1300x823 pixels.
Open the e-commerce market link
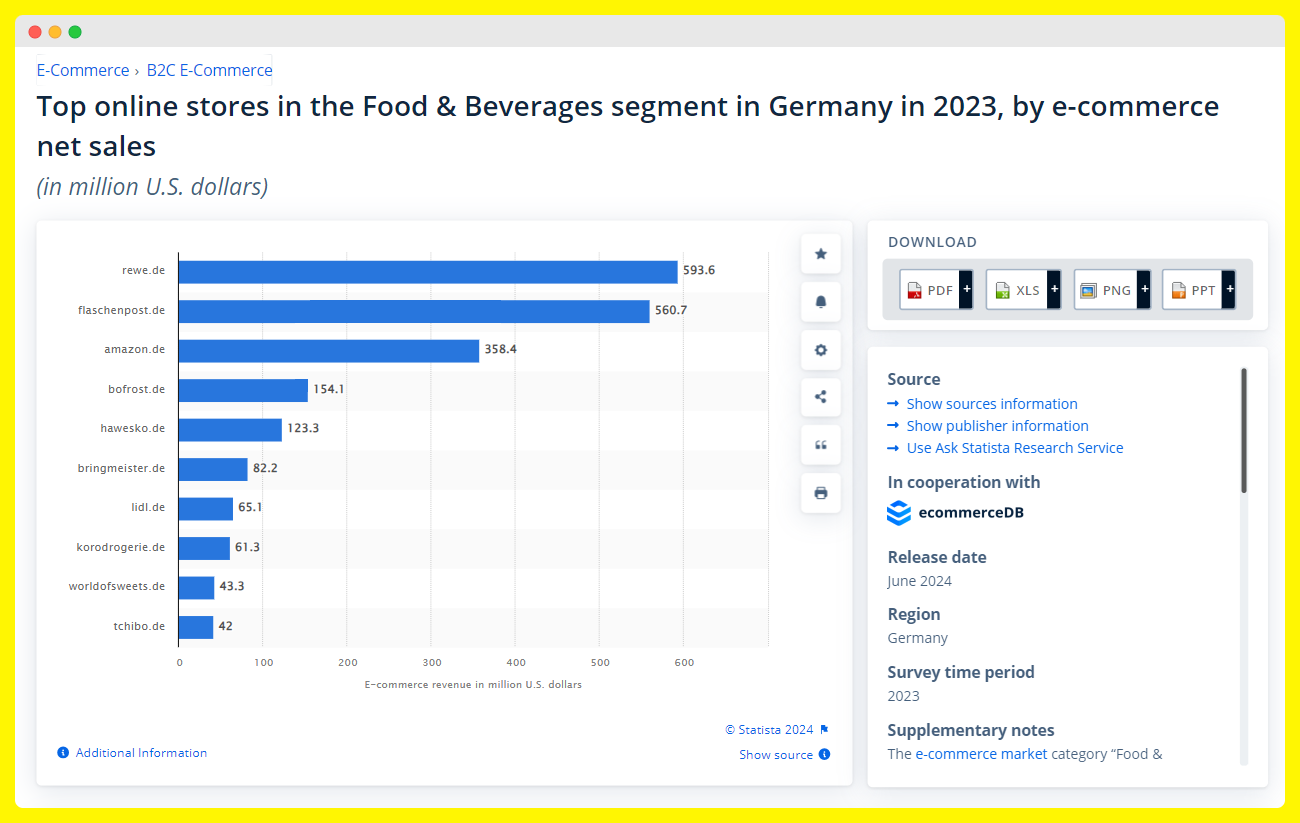981,754
